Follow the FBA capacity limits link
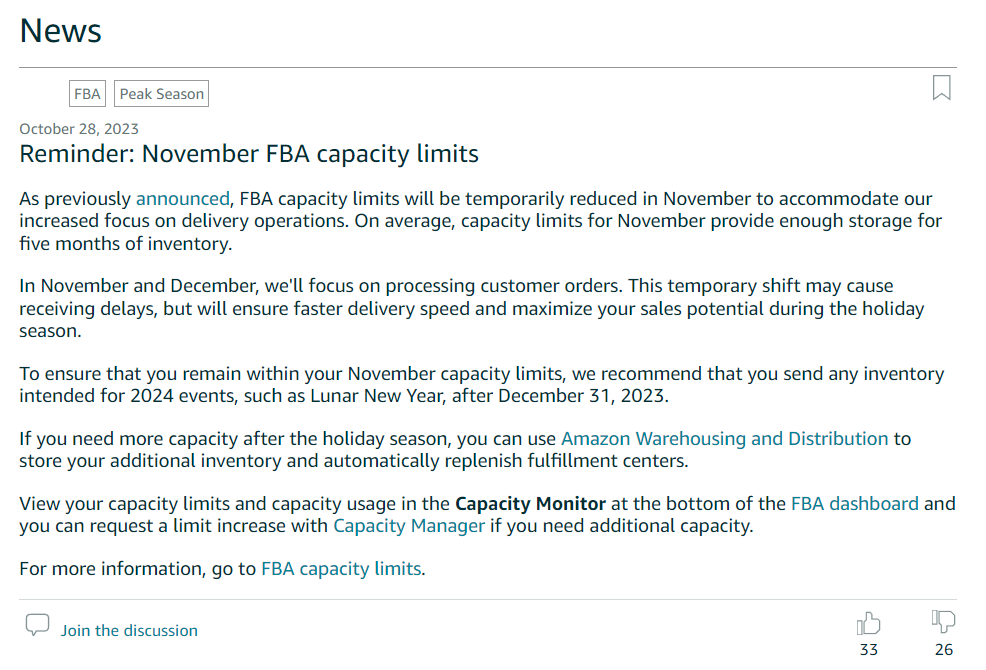The height and width of the screenshot is (670, 986). coord(341,569)
